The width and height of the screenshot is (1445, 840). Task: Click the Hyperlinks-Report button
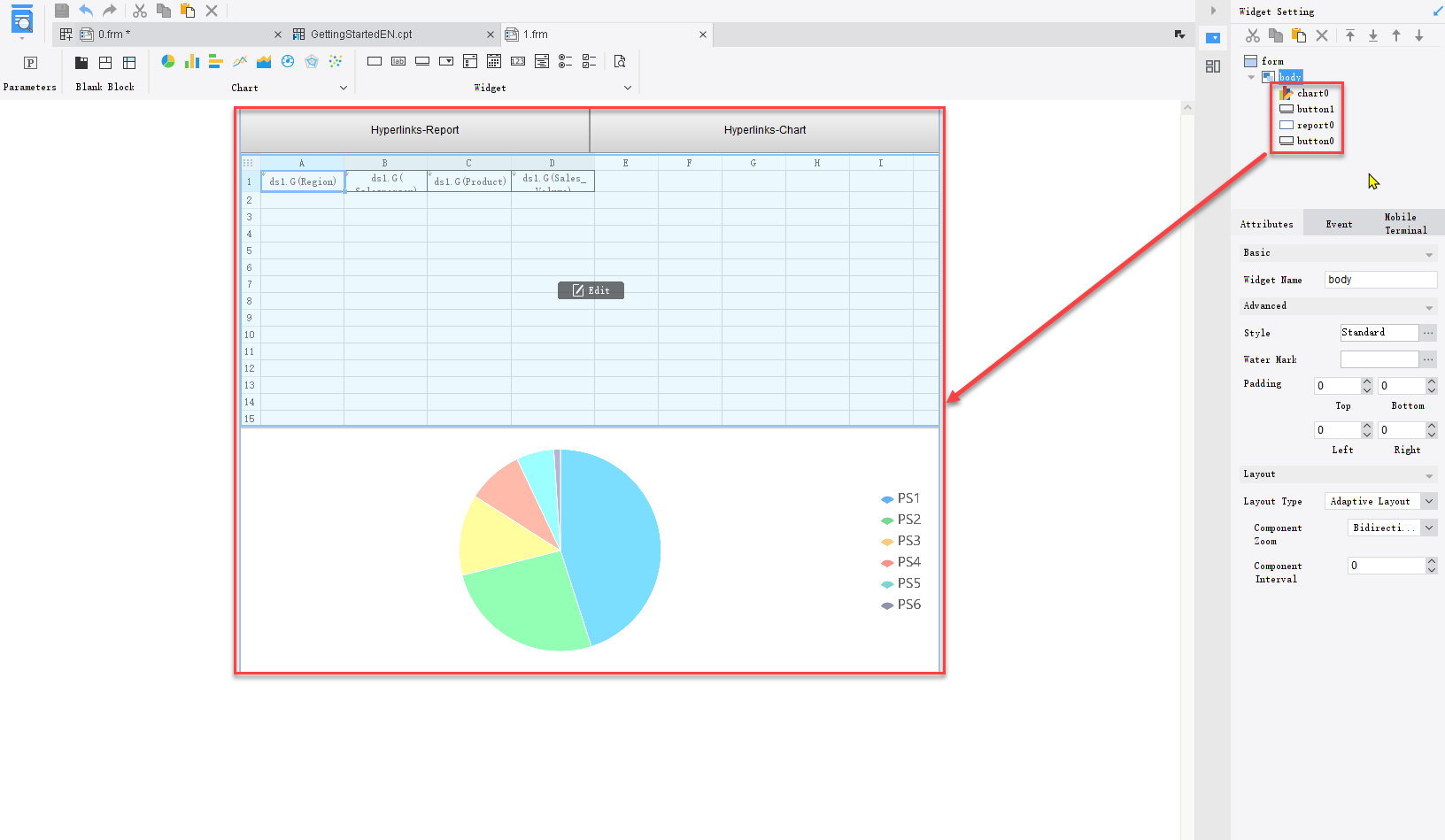tap(415, 130)
